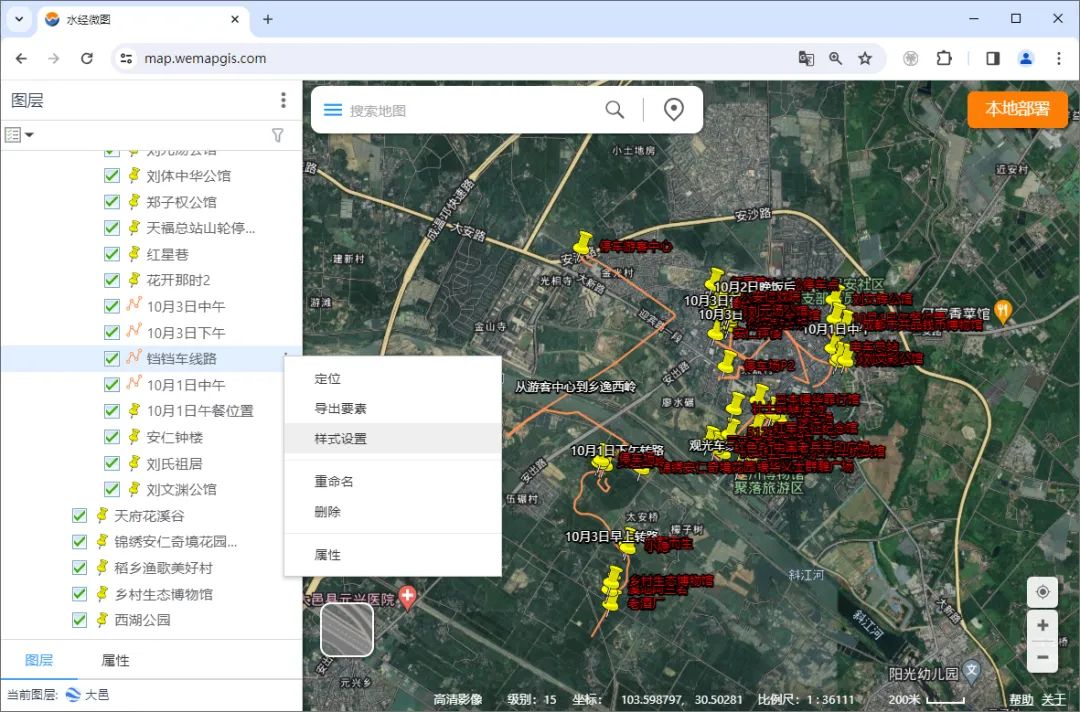This screenshot has height=712, width=1080.
Task: Expand the layer list view dropdown arrow
Action: [x=29, y=135]
